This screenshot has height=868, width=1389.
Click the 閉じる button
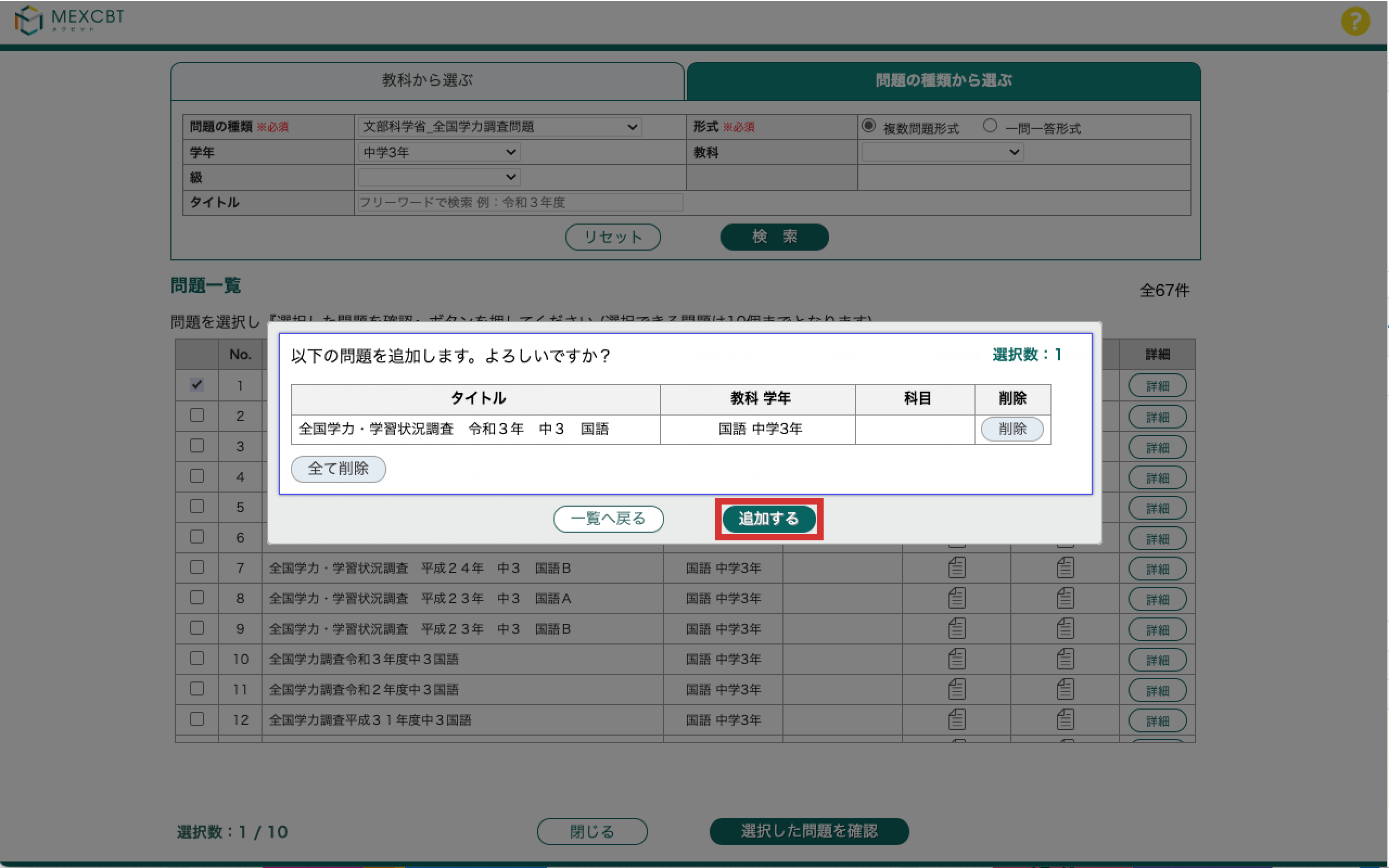point(592,831)
